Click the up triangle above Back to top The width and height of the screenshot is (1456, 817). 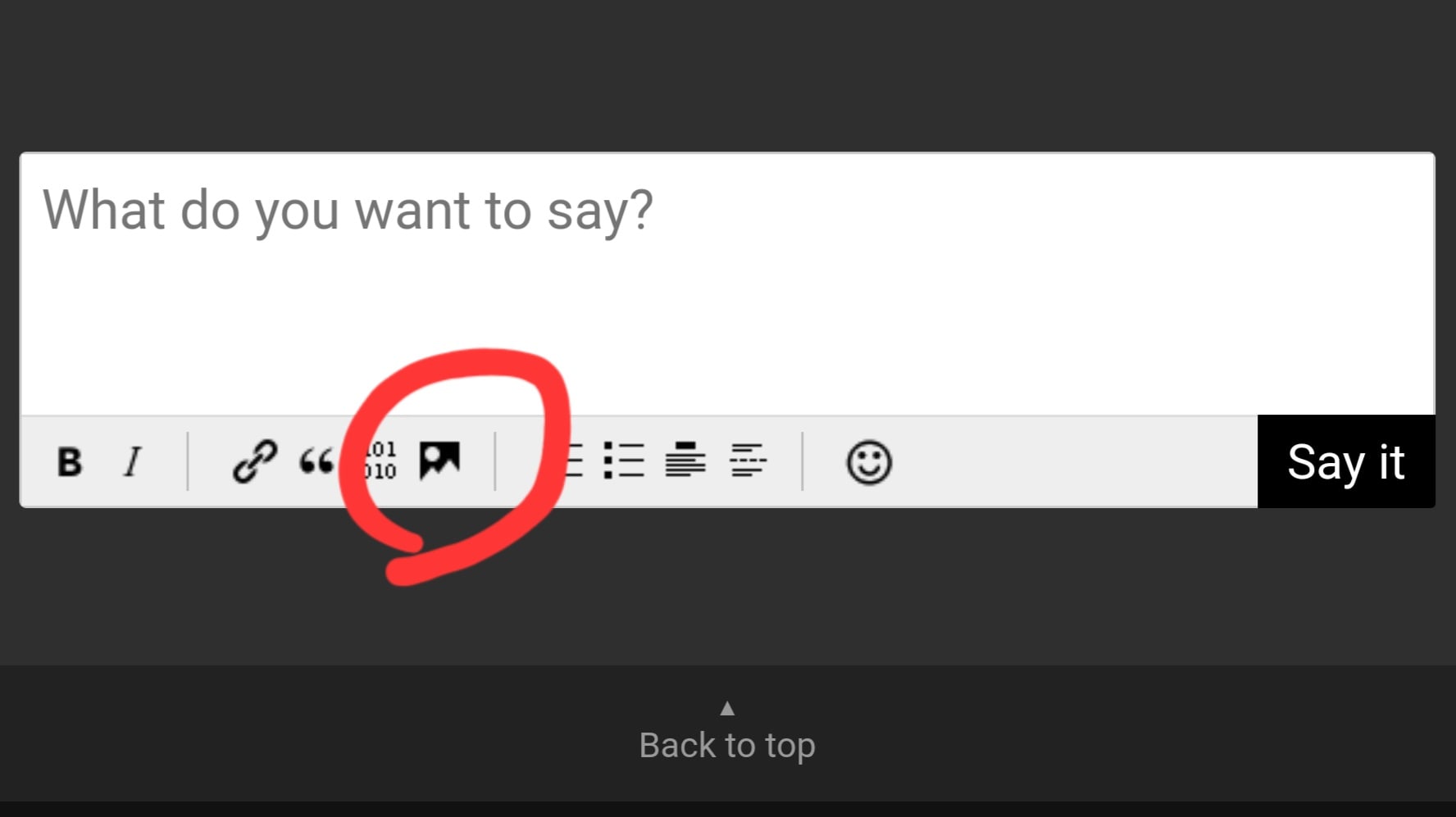coord(726,708)
